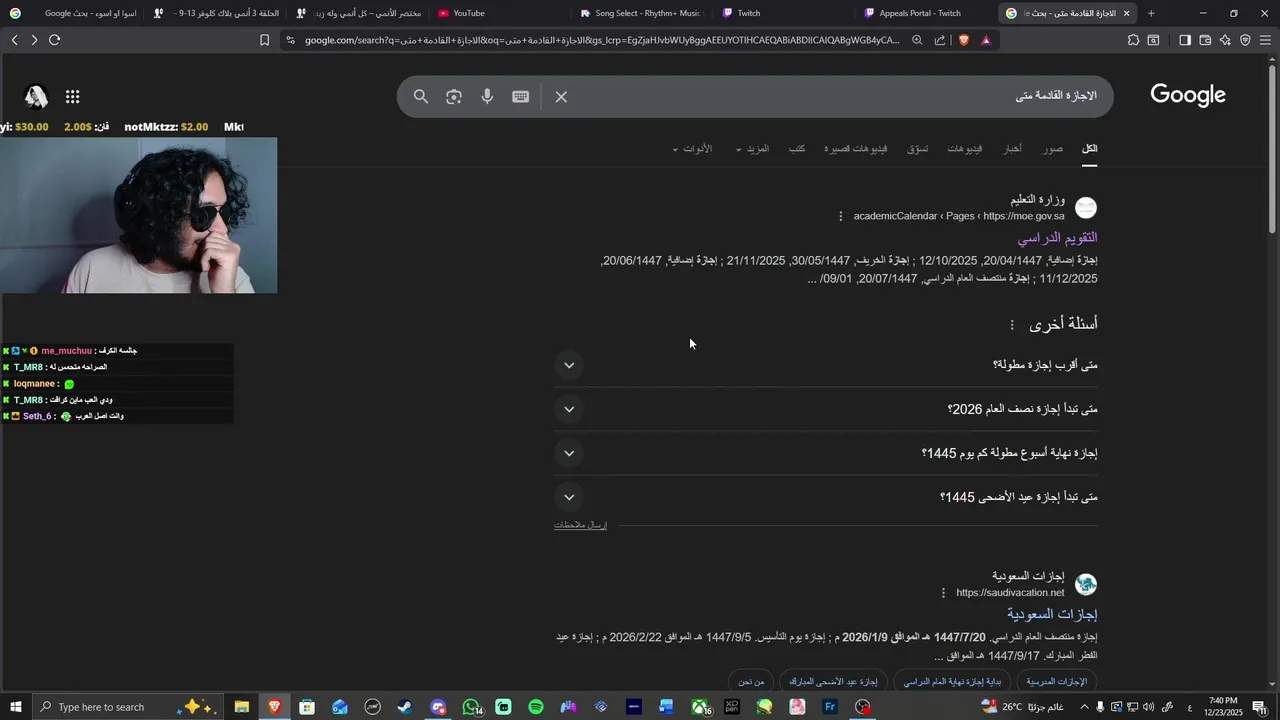Click the Google search magnifier icon
The height and width of the screenshot is (720, 1280).
[421, 97]
